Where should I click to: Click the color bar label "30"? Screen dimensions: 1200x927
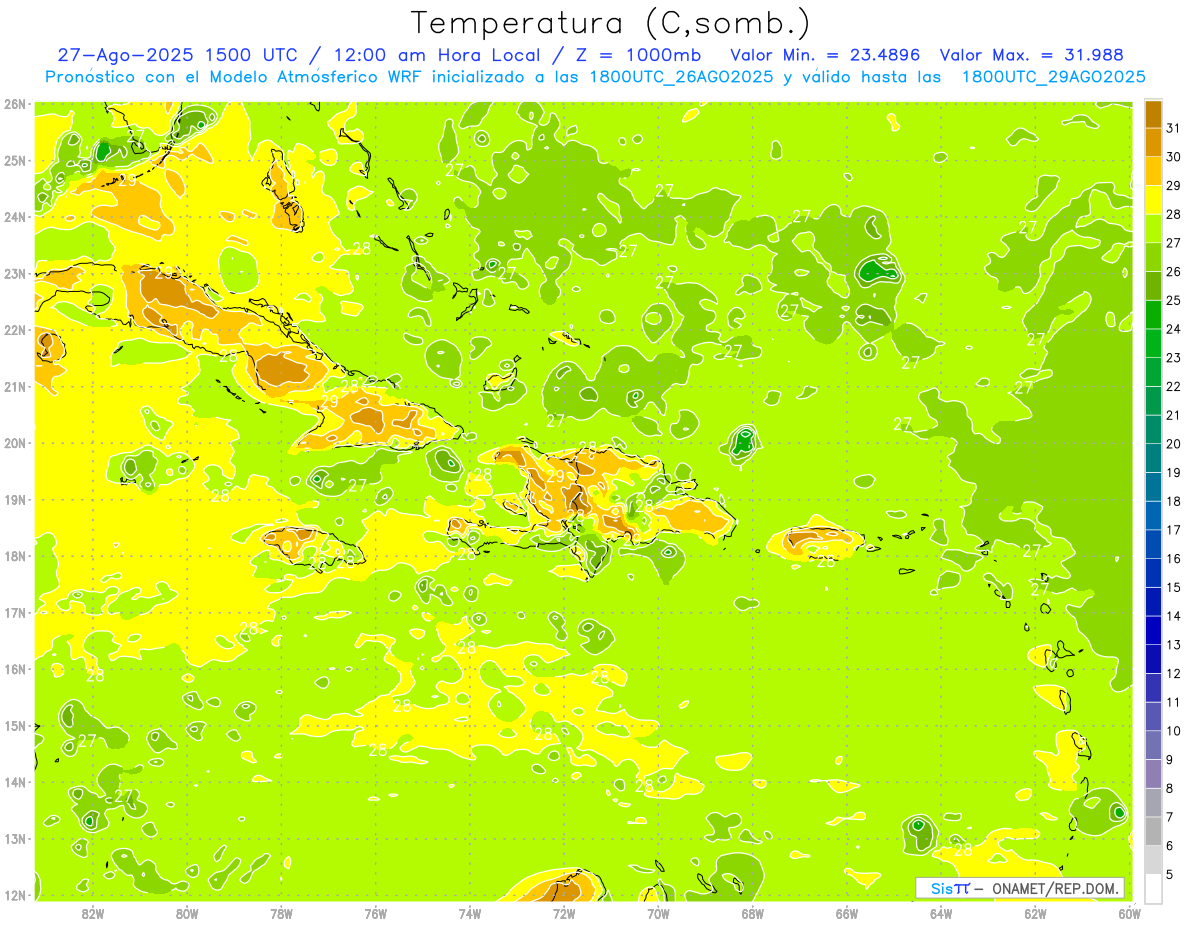pos(1173,157)
